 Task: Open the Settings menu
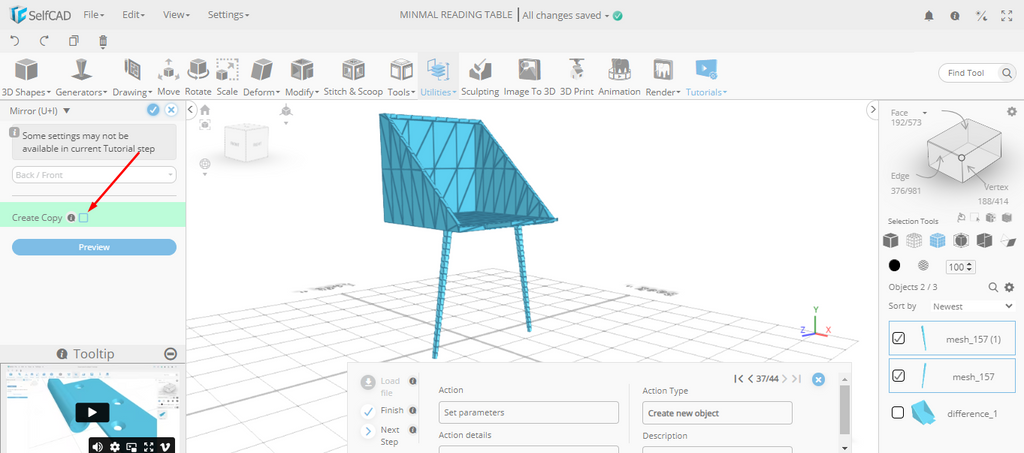point(228,15)
